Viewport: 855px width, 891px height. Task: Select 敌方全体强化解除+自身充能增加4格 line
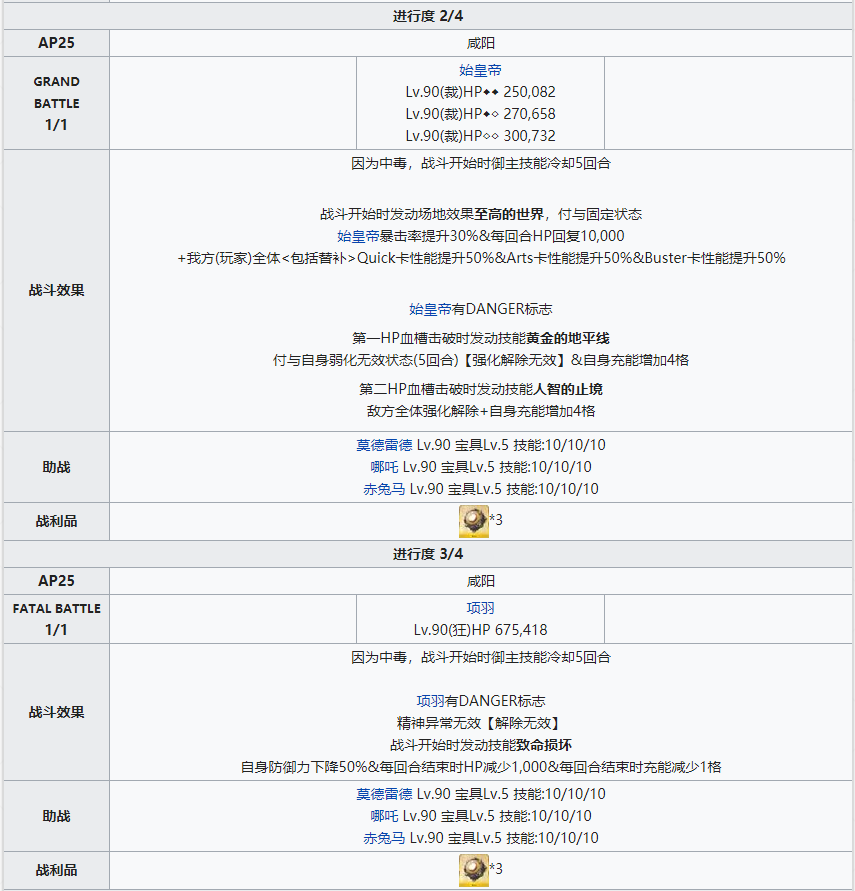pos(480,411)
